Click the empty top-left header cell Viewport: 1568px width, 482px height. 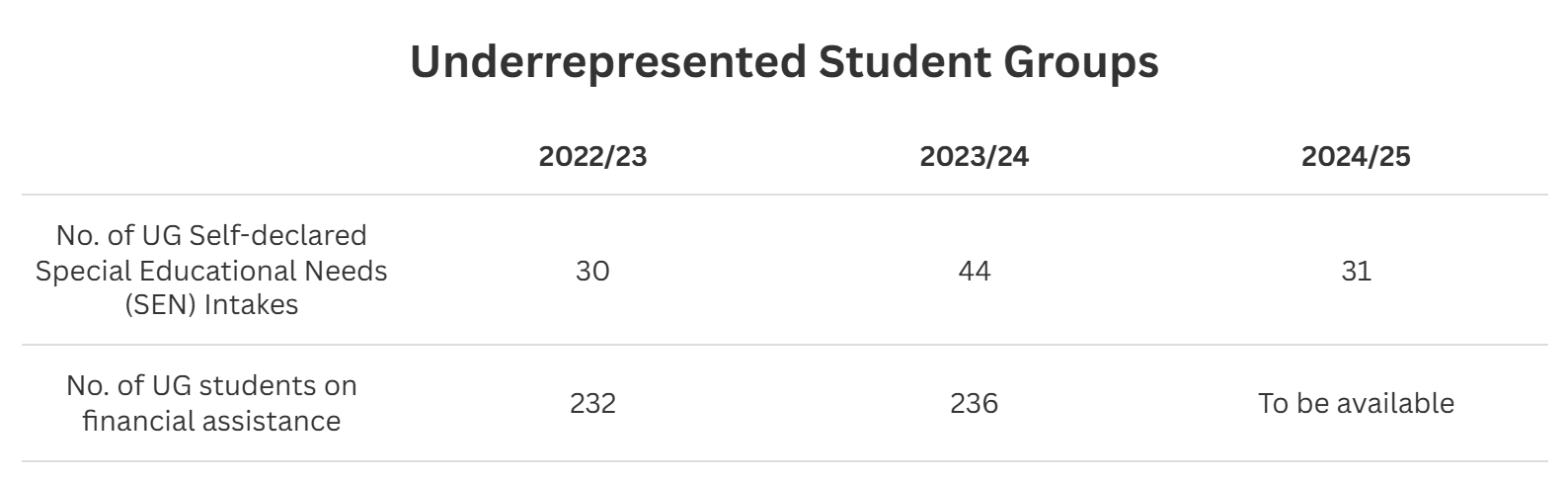[x=211, y=157]
